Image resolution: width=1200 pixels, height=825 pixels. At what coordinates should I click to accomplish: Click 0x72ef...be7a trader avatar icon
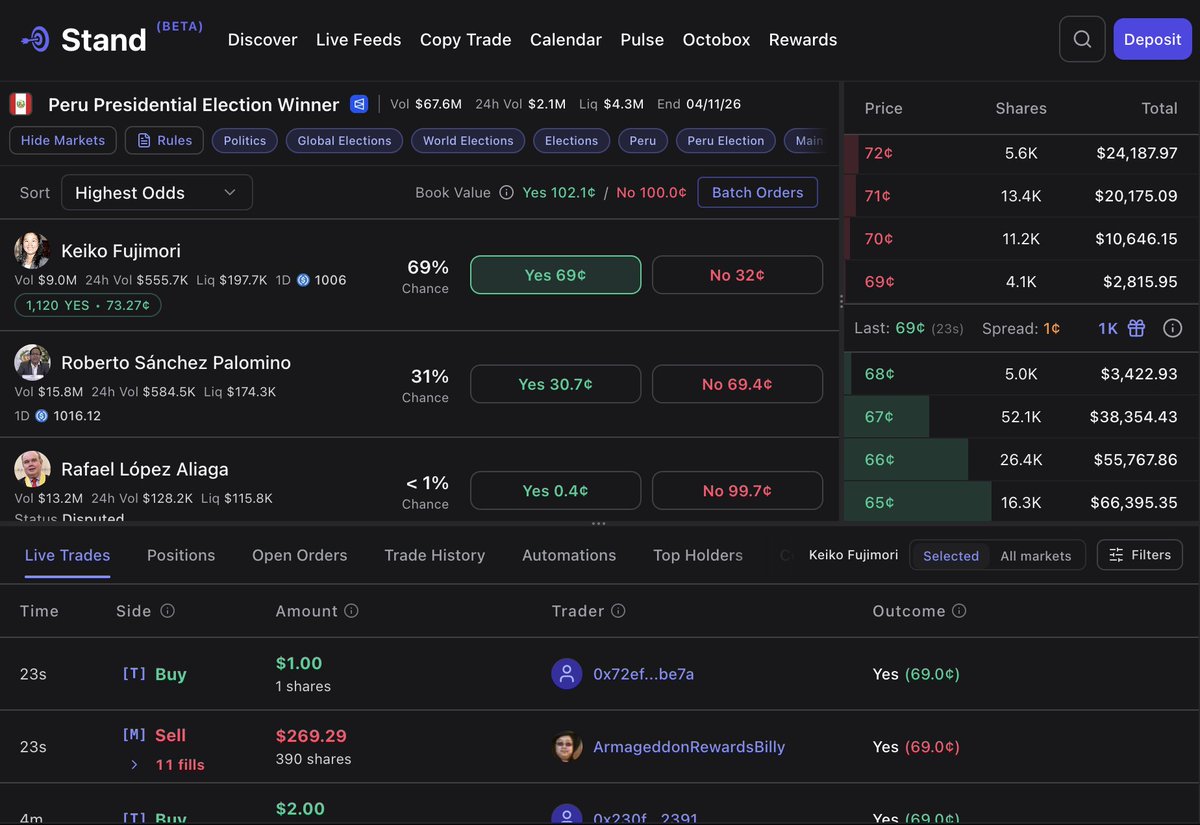tap(567, 674)
